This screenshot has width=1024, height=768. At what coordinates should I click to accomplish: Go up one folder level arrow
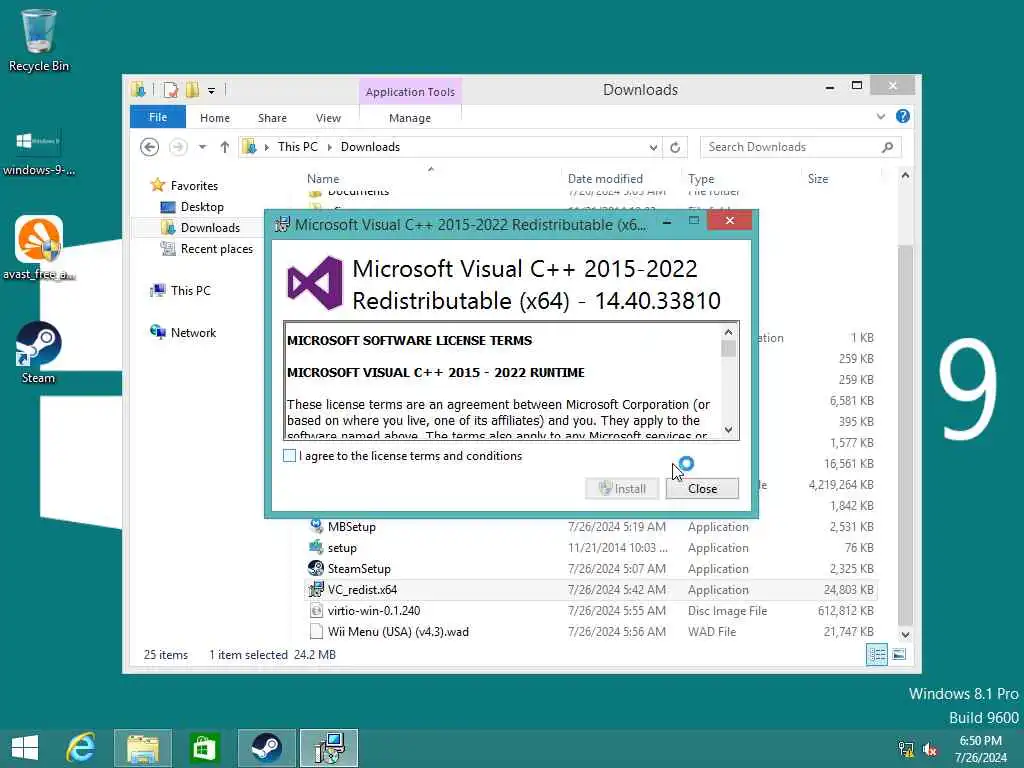pos(225,147)
